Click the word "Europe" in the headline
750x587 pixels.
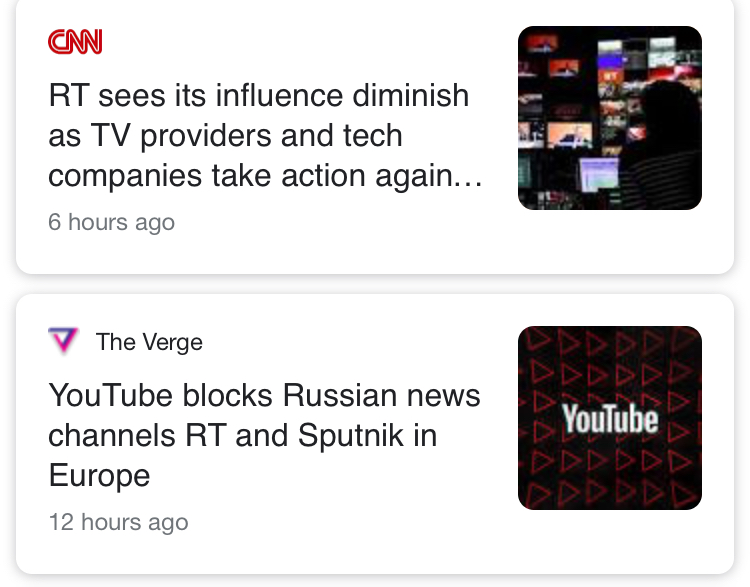(99, 475)
